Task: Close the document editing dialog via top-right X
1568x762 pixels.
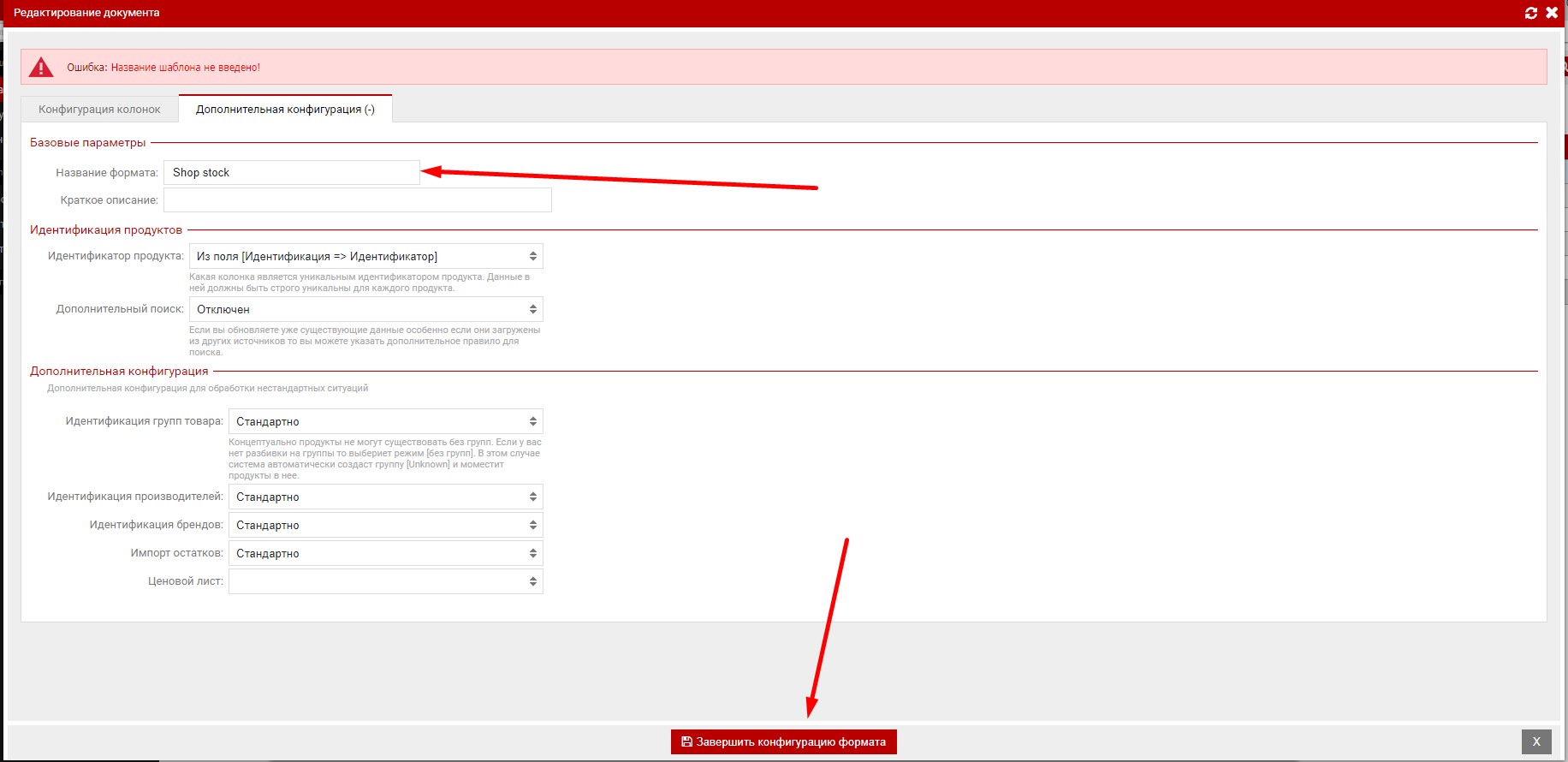Action: 1552,13
